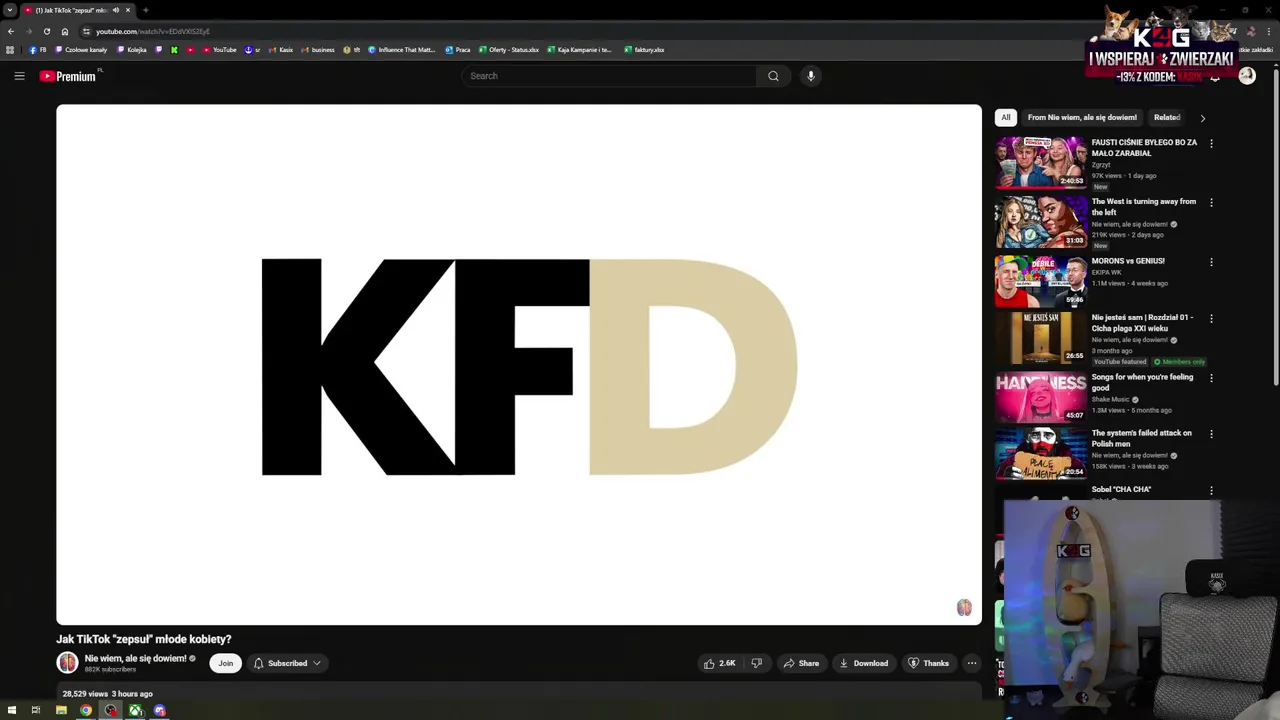Open the YouTube bookmark in bookmarks bar
The image size is (1280, 720).
219,50
